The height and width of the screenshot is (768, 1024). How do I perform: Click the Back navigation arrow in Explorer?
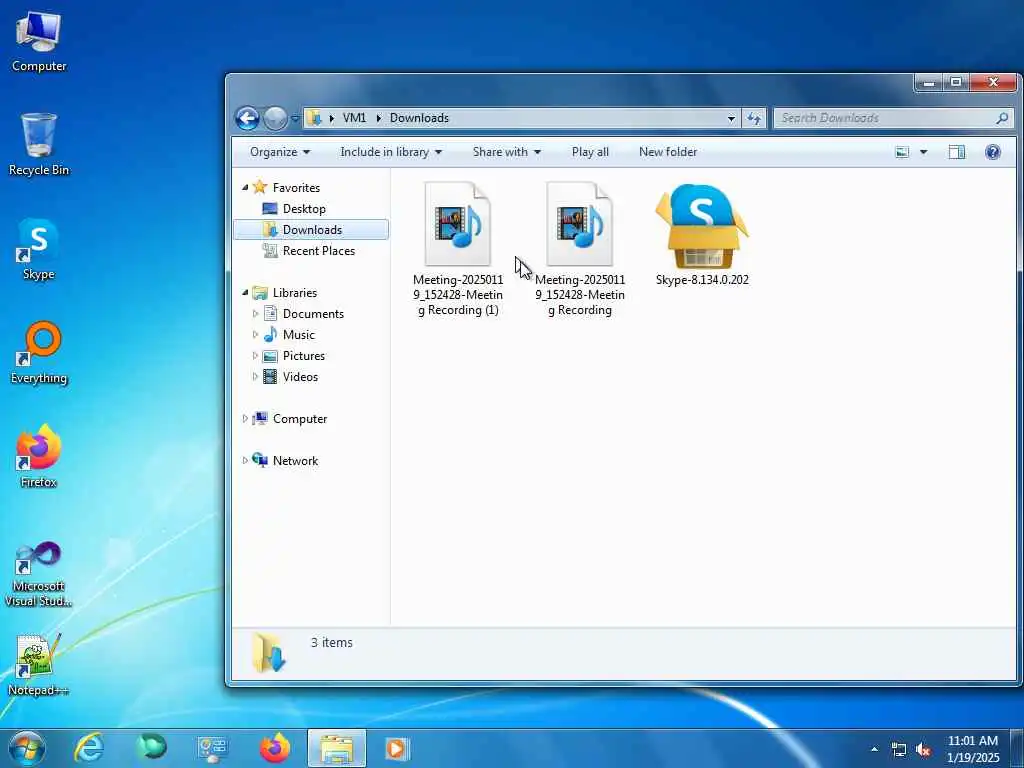coord(247,118)
